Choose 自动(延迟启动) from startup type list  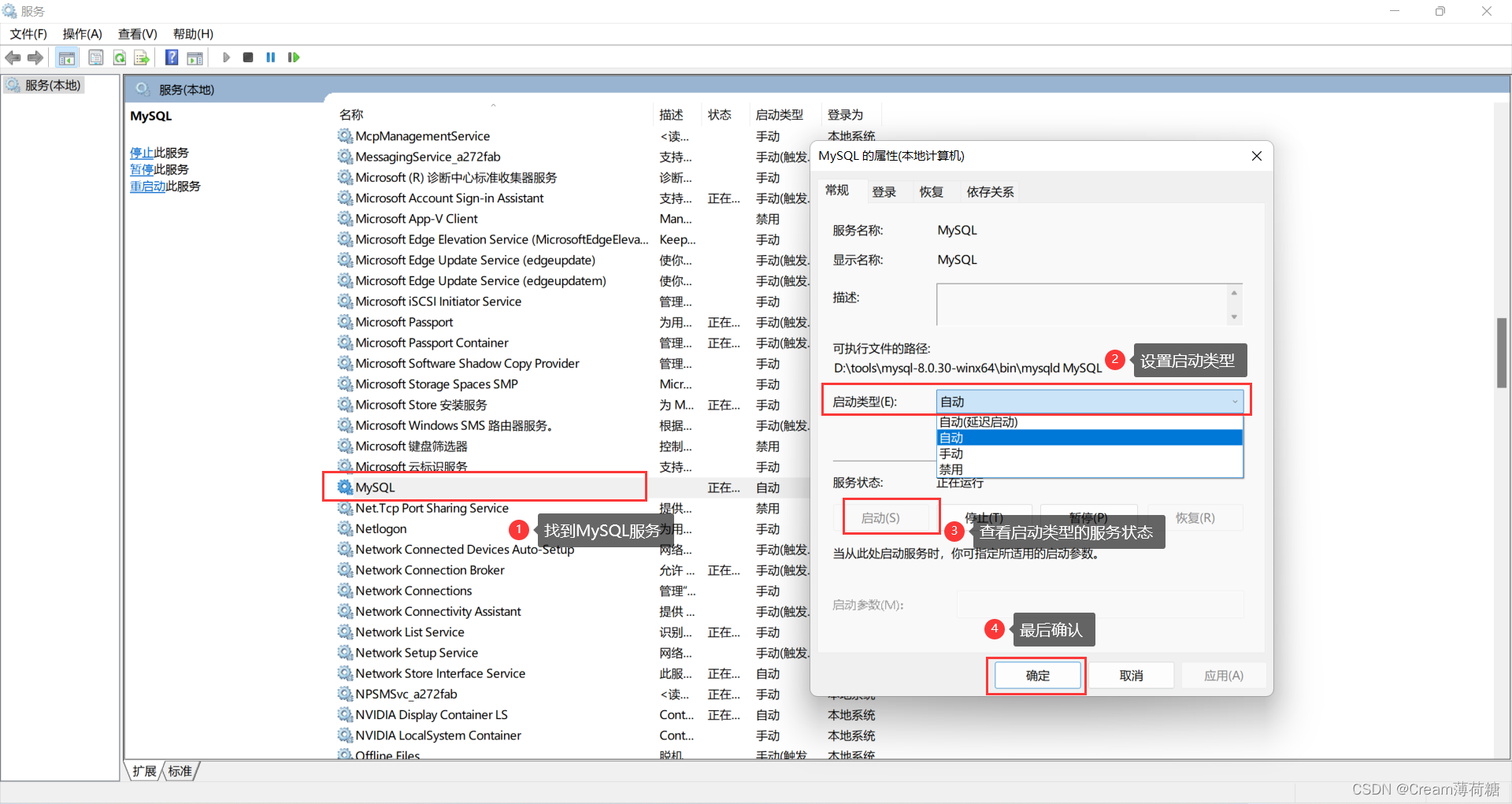(x=1090, y=422)
